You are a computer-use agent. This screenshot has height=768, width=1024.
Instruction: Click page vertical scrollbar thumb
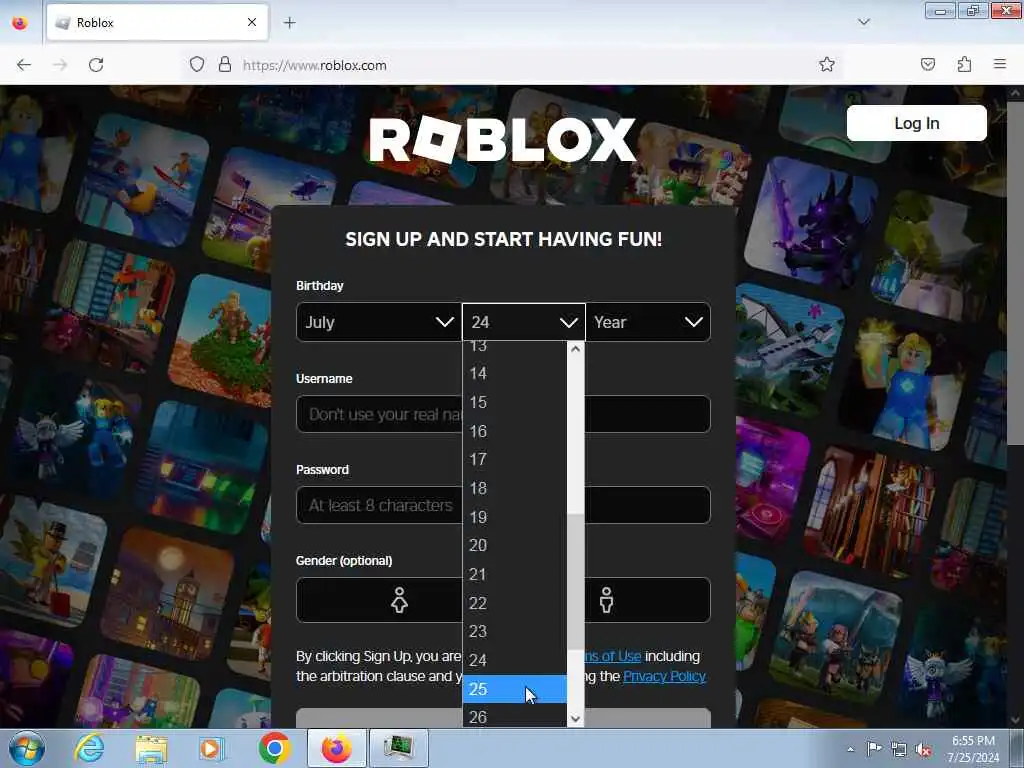pyautogui.click(x=1014, y=272)
